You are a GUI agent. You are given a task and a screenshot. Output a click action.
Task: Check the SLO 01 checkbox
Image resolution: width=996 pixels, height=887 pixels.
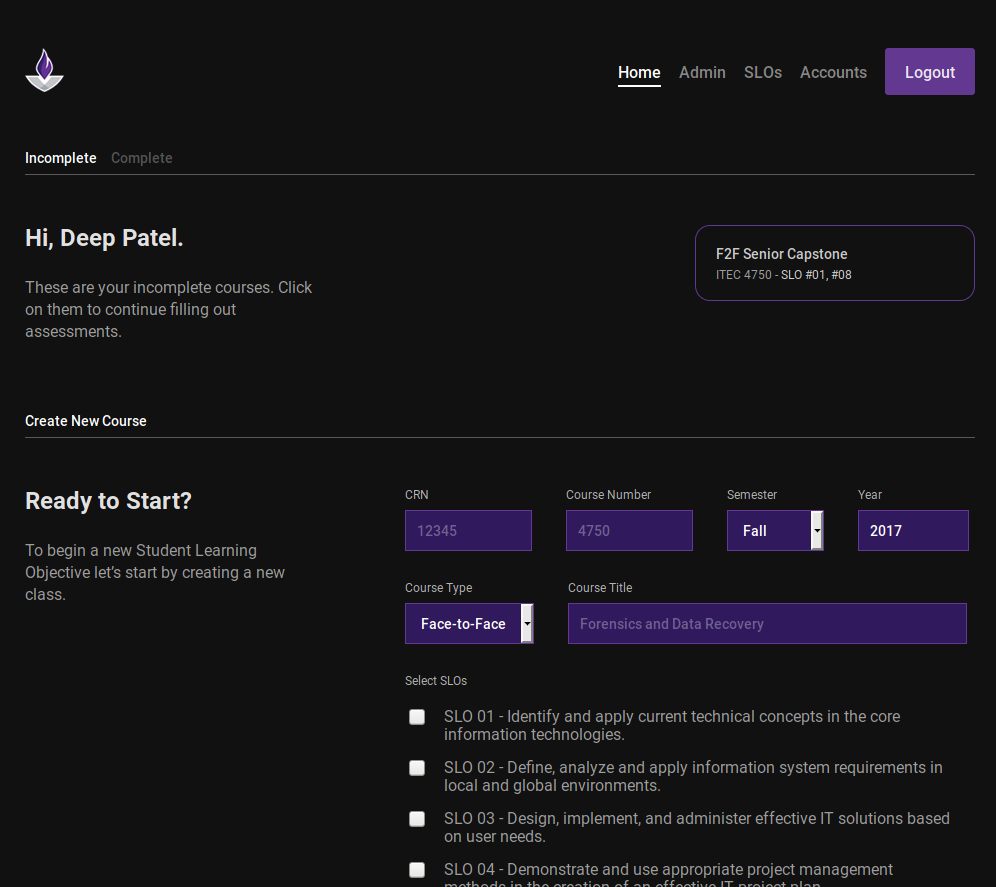coord(416,717)
